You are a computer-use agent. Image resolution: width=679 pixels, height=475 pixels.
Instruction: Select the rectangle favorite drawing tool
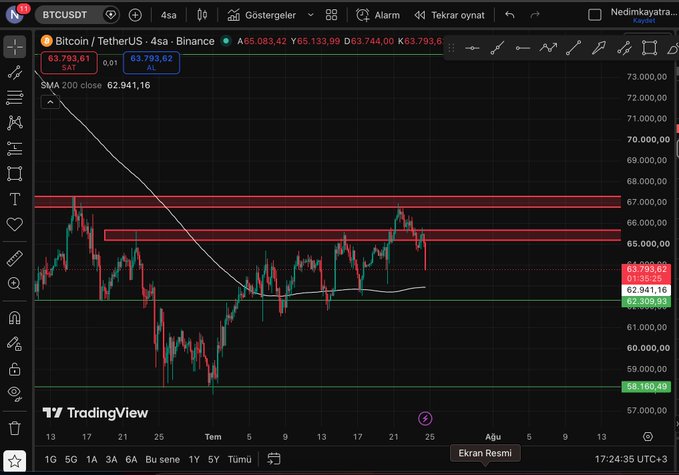point(650,48)
